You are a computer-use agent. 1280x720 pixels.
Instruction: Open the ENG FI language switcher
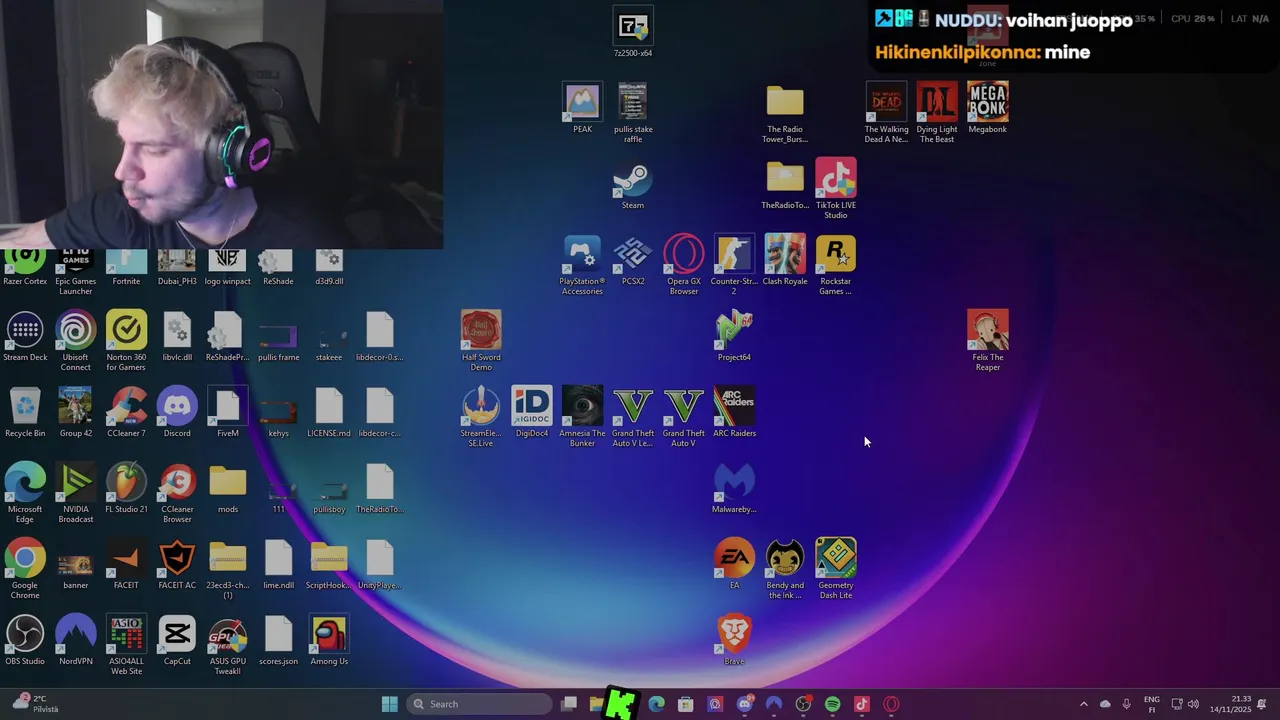coord(1151,704)
